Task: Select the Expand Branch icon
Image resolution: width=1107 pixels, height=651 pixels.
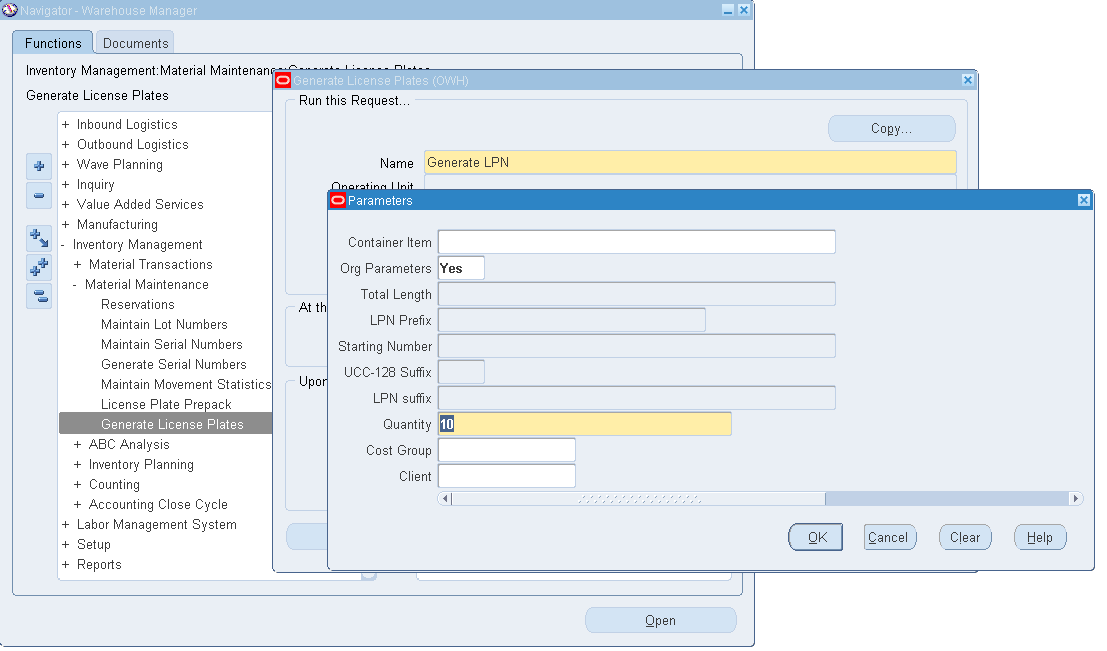Action: 38,238
